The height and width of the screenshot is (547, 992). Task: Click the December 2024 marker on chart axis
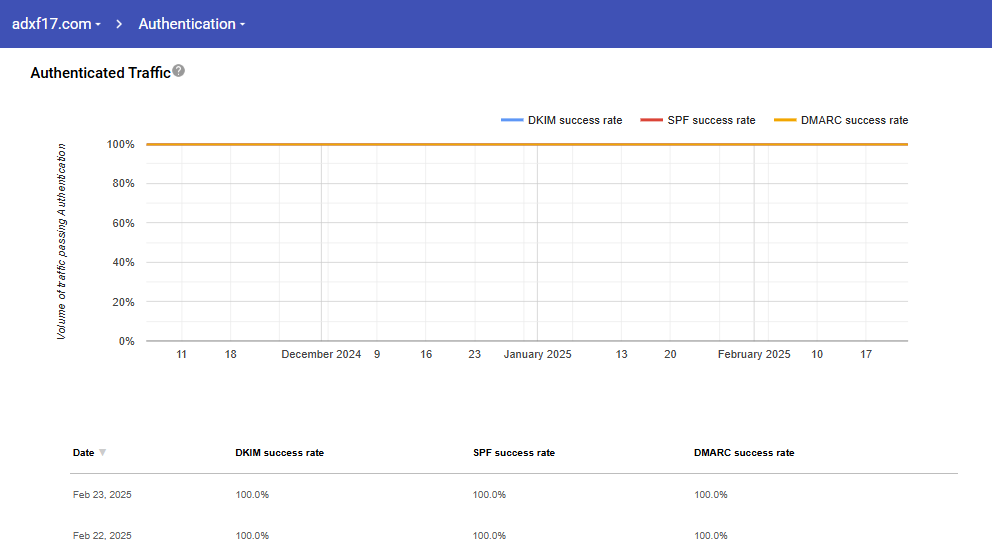tap(321, 354)
